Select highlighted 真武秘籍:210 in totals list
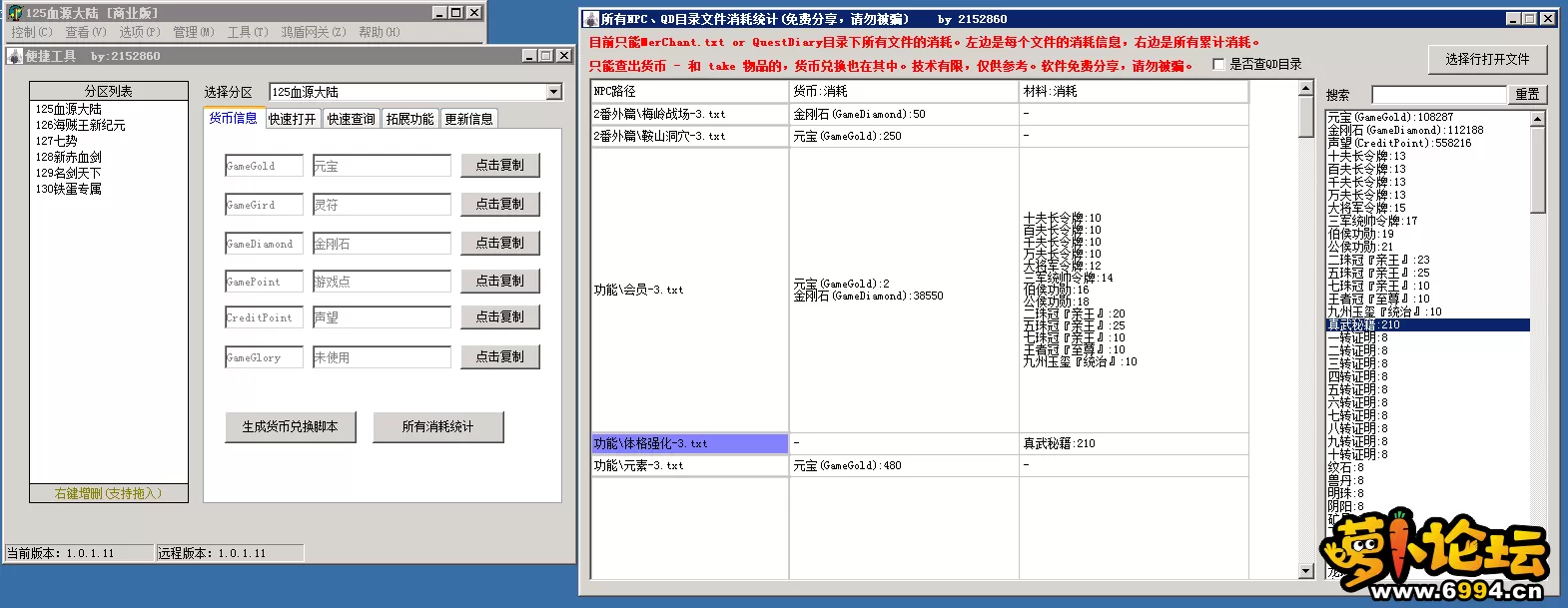Image resolution: width=1568 pixels, height=608 pixels. (x=1428, y=324)
